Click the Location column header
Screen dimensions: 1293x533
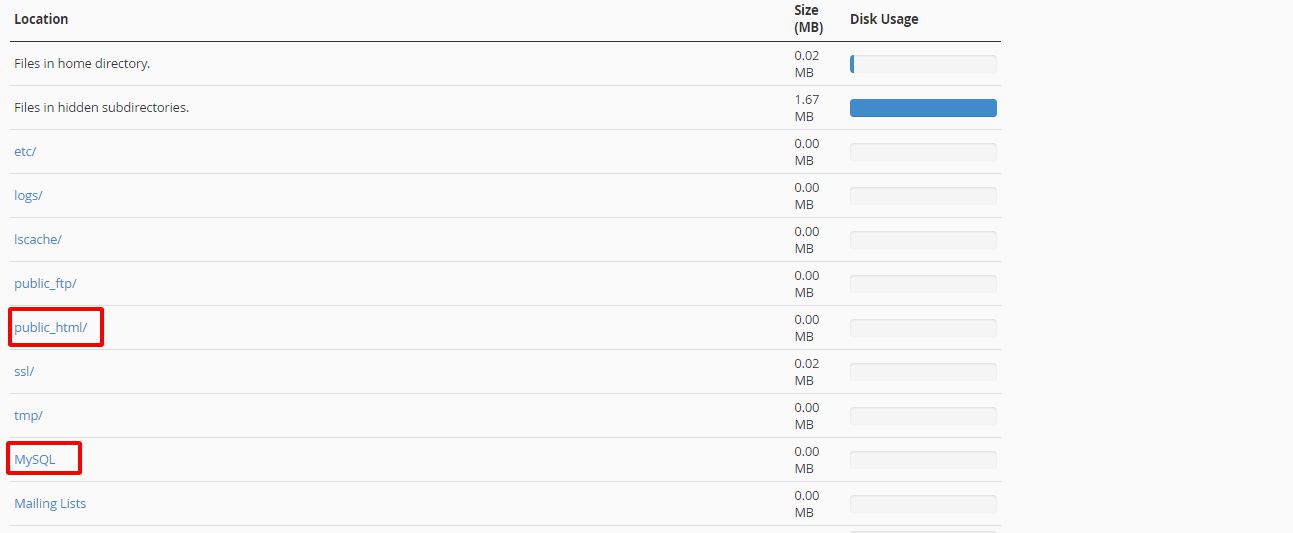[x=41, y=19]
